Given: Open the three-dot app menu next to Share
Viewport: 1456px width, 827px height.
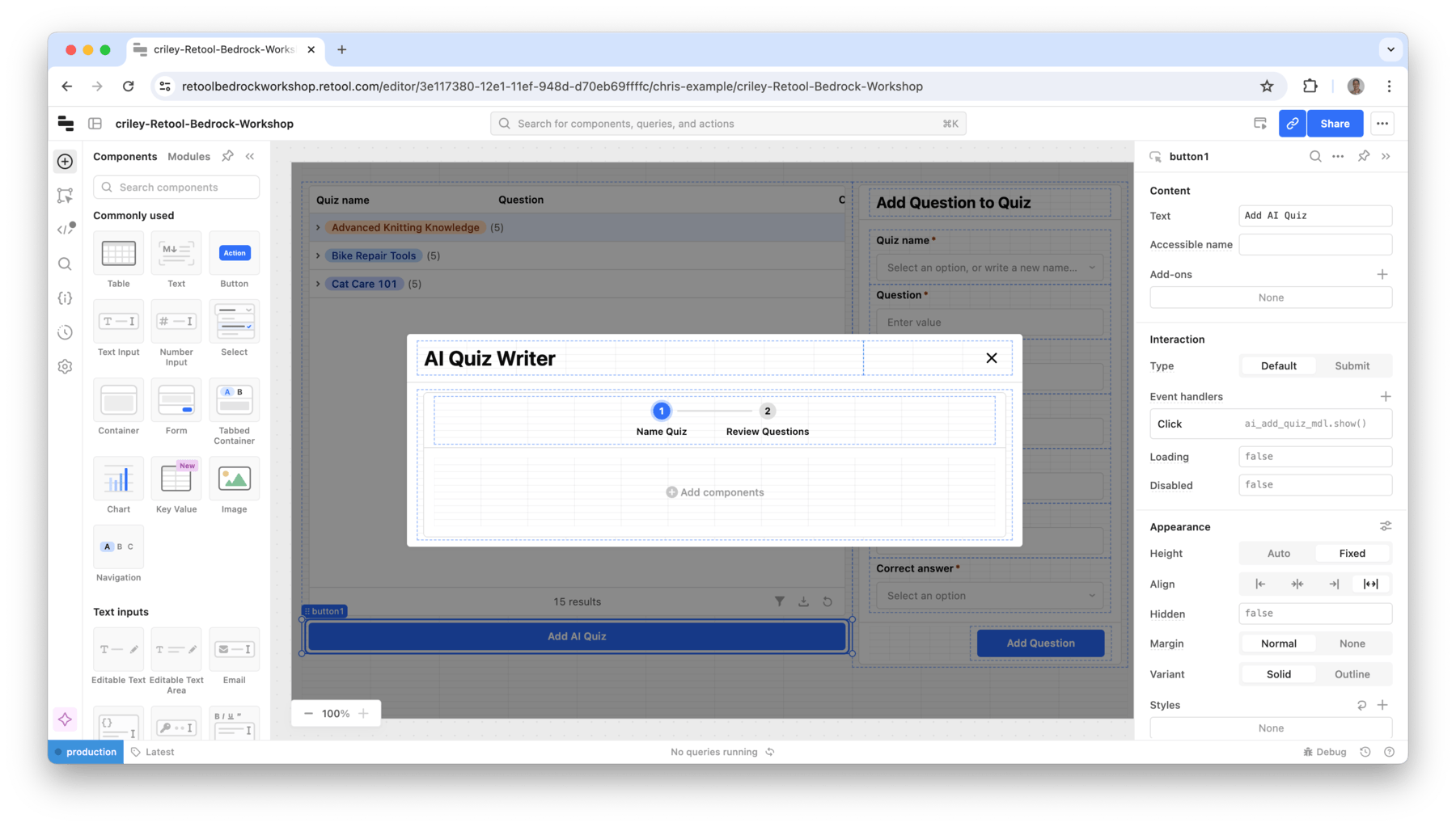Looking at the screenshot, I should [x=1382, y=124].
